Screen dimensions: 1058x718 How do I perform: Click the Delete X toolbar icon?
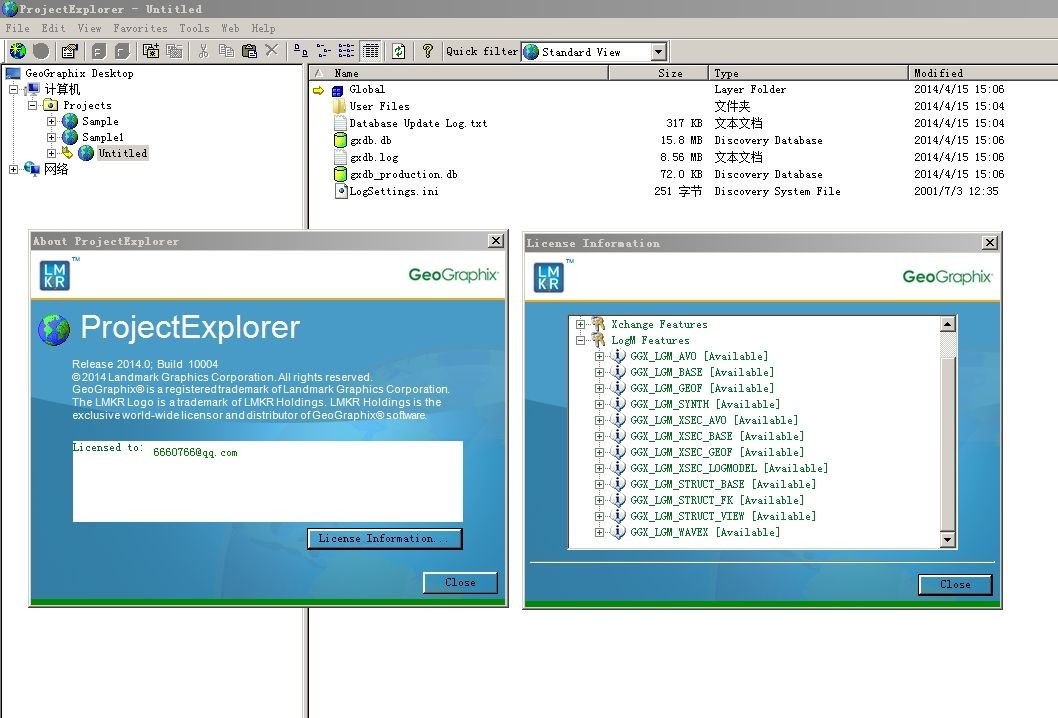pos(271,51)
